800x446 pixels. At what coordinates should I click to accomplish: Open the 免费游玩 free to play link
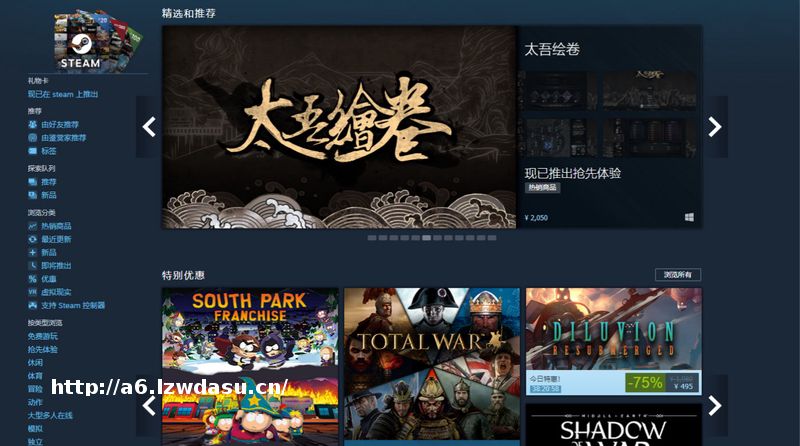pyautogui.click(x=43, y=336)
